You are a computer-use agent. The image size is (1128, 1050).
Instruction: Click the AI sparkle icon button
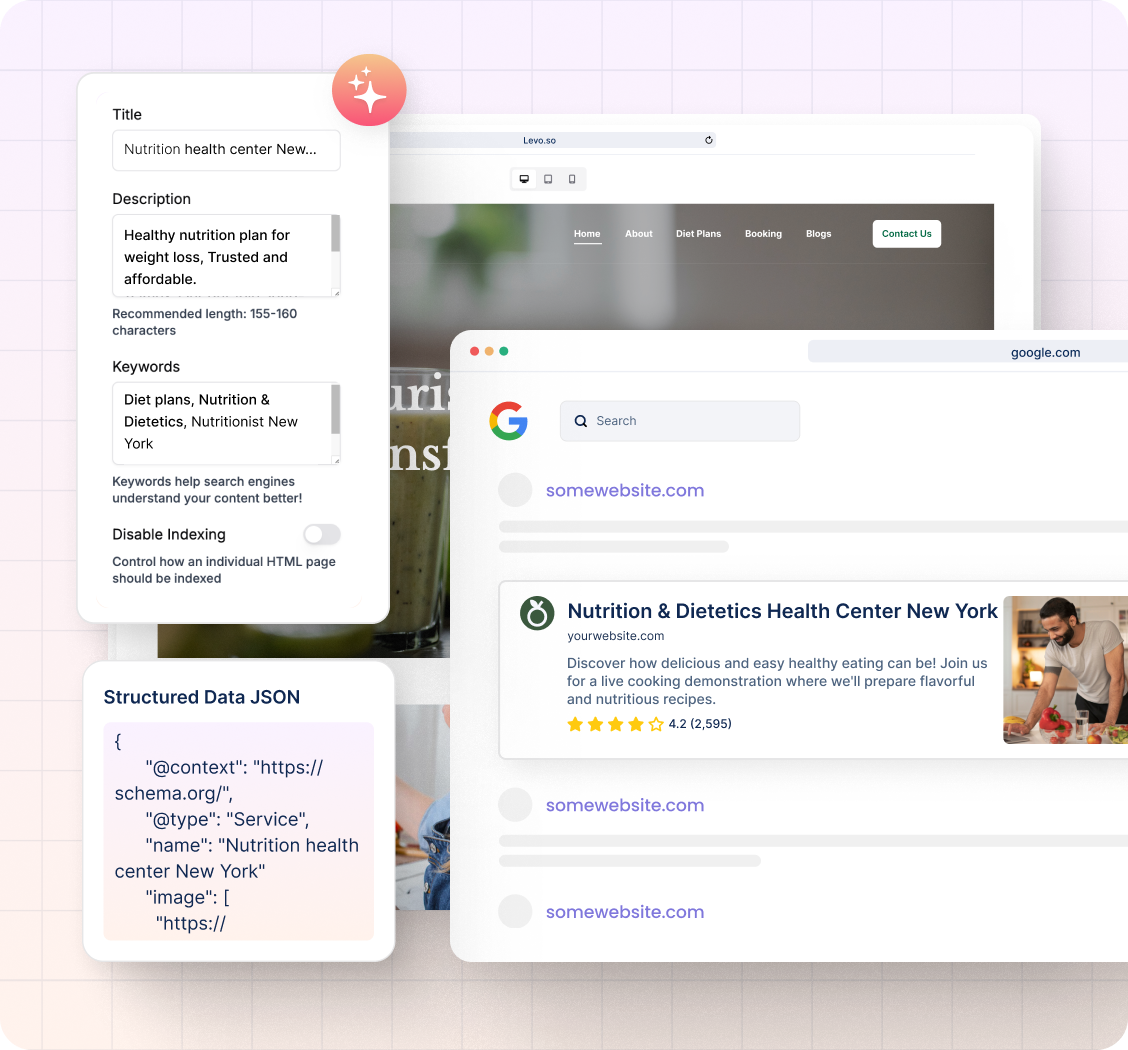(x=369, y=90)
